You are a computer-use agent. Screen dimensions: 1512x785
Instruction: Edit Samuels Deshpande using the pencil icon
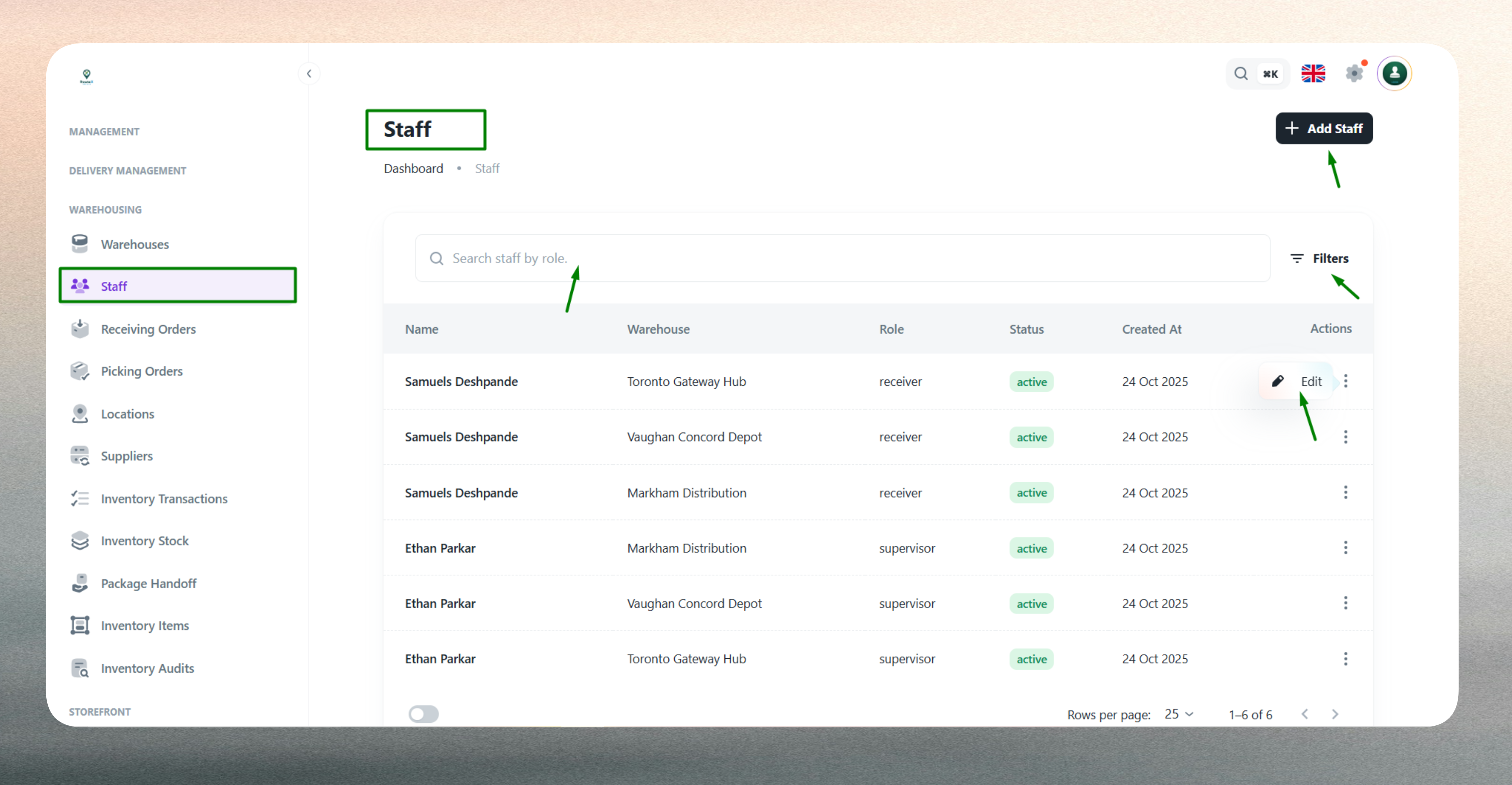(x=1278, y=381)
